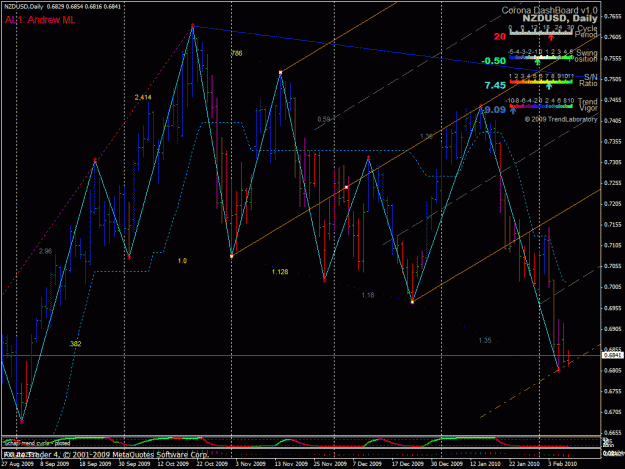Click the Cycle Period value 20
This screenshot has height=469, width=625.
tap(500, 37)
